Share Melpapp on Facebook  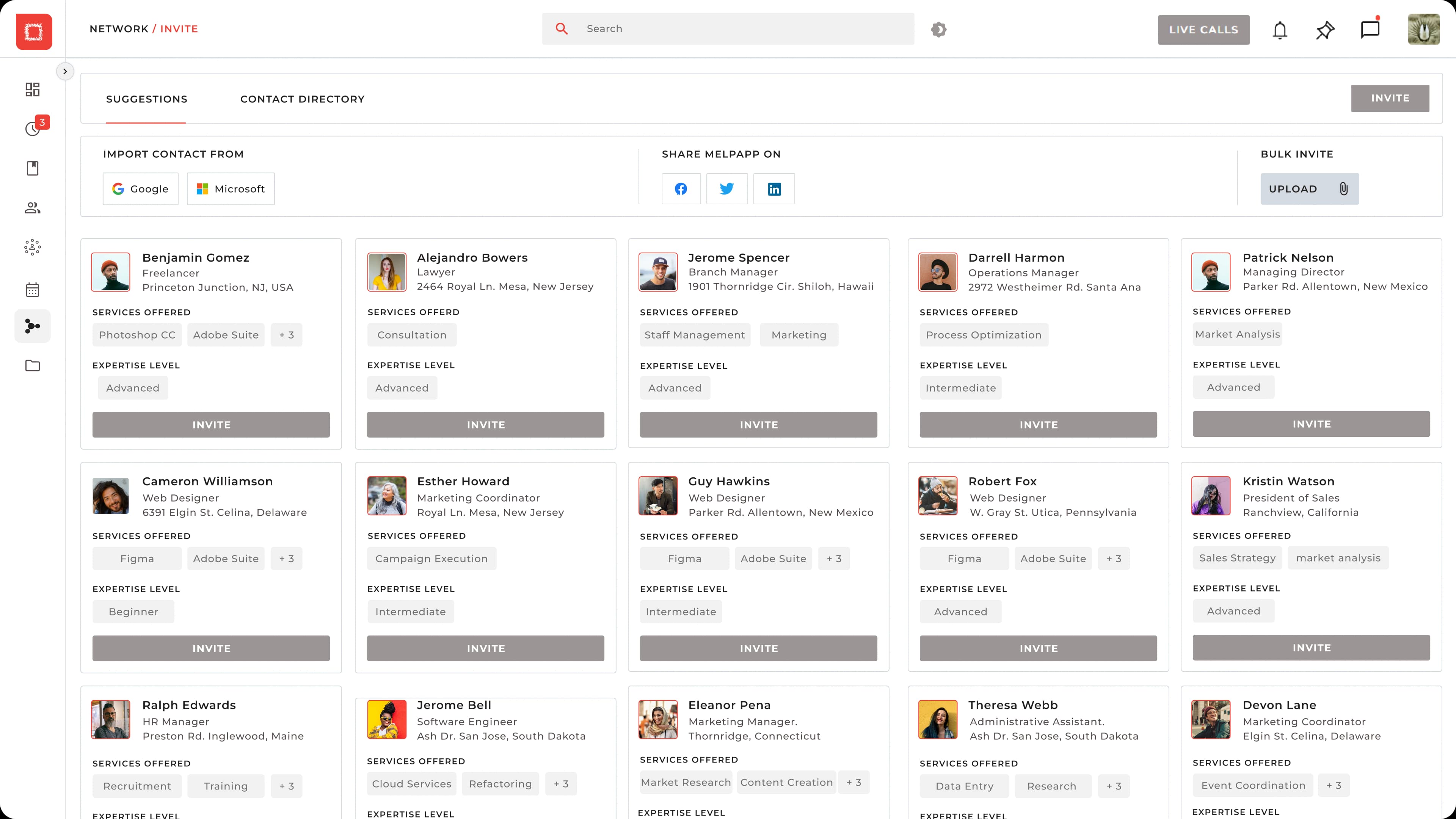click(681, 189)
